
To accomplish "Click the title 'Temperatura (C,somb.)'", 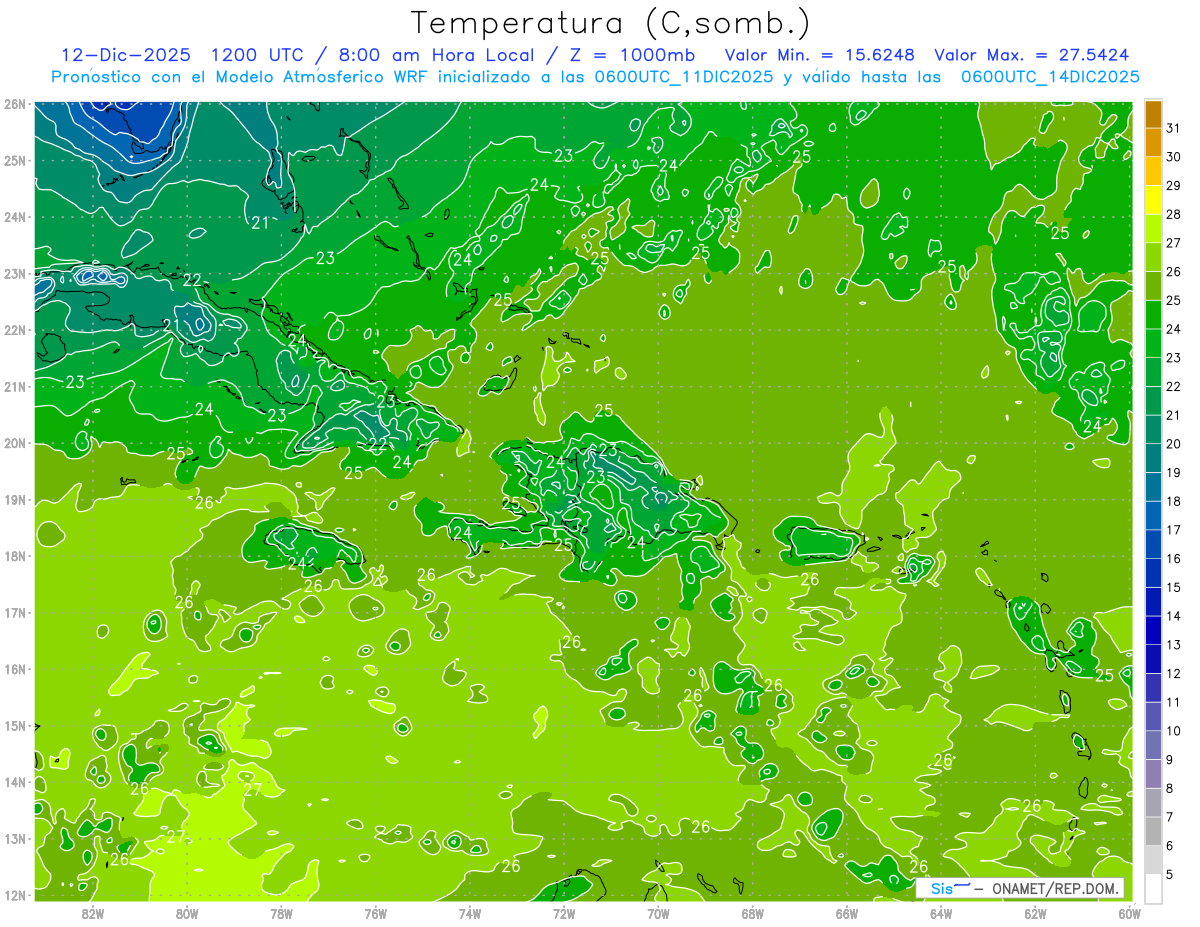I will pos(611,24).
